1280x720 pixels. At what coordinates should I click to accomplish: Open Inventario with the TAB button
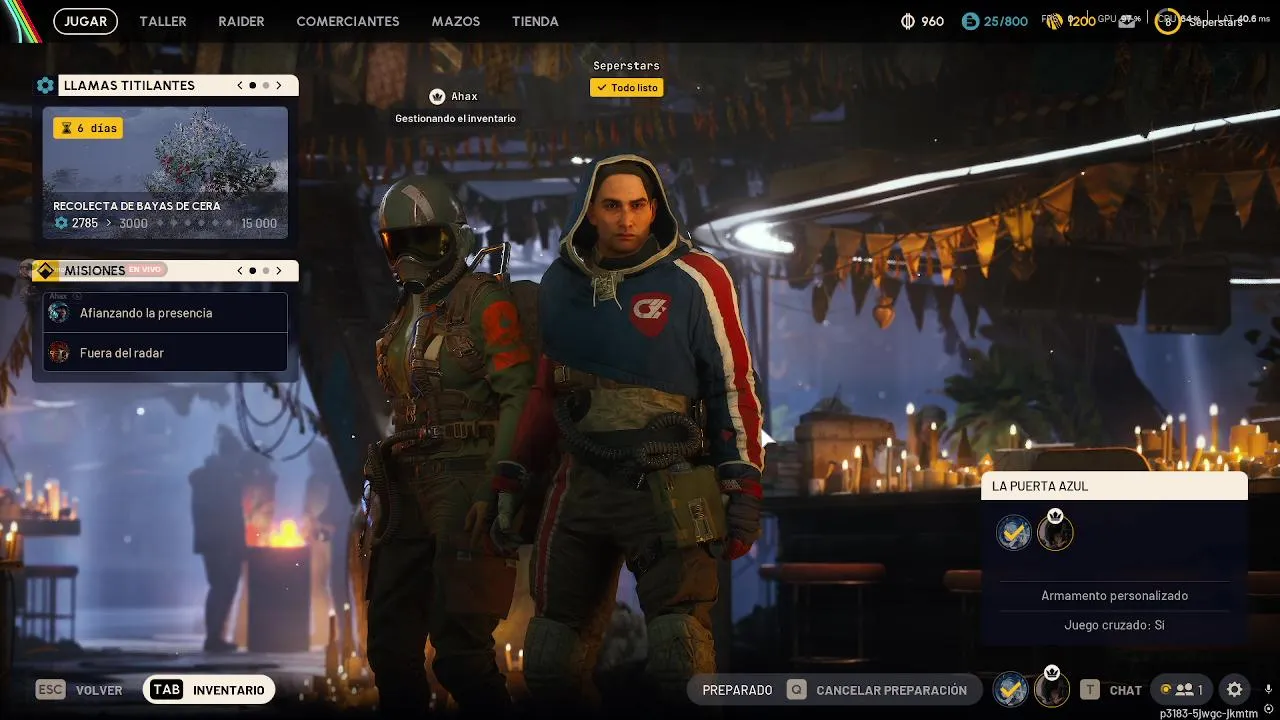click(209, 690)
